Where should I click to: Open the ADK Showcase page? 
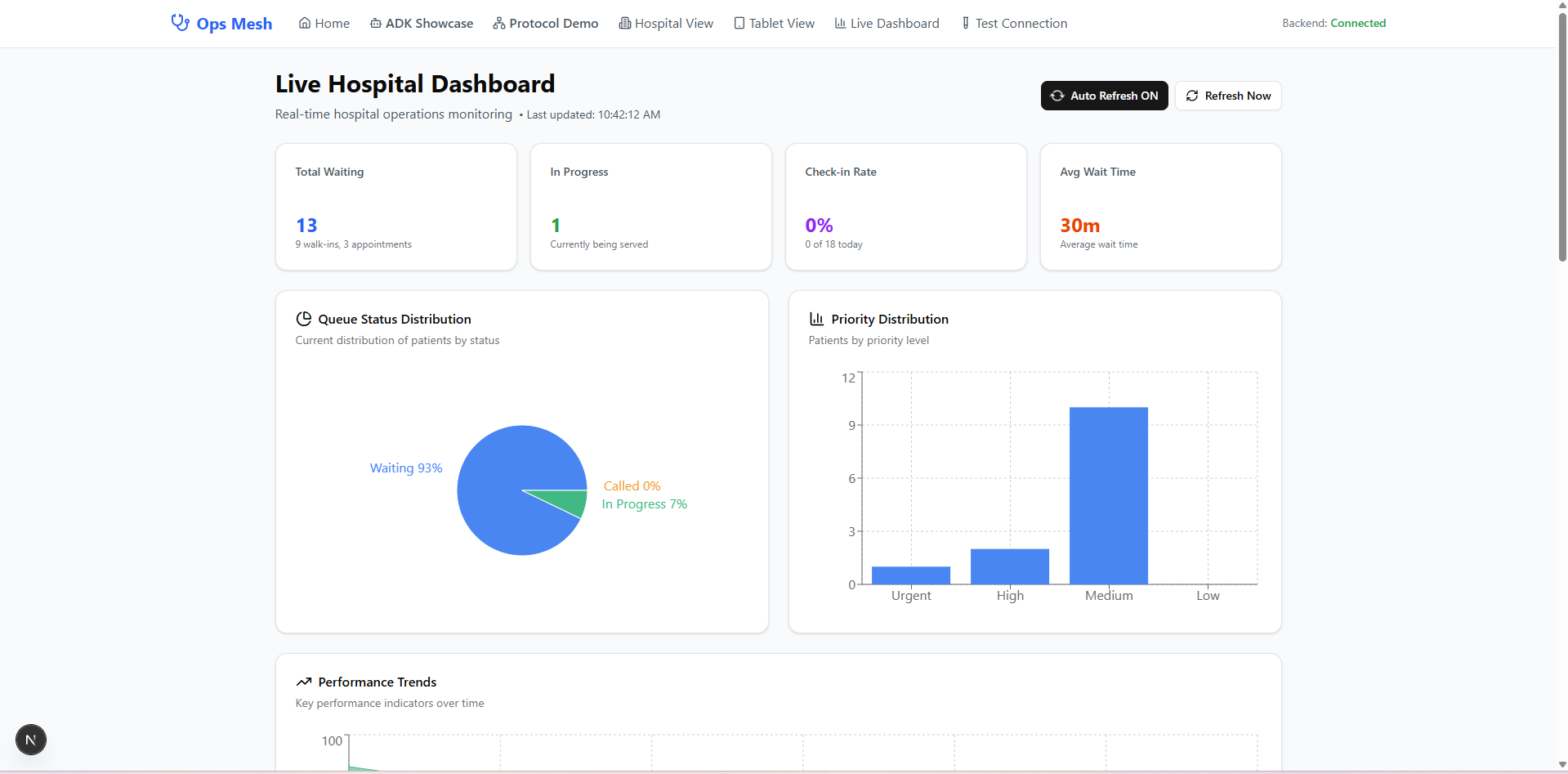coord(422,23)
